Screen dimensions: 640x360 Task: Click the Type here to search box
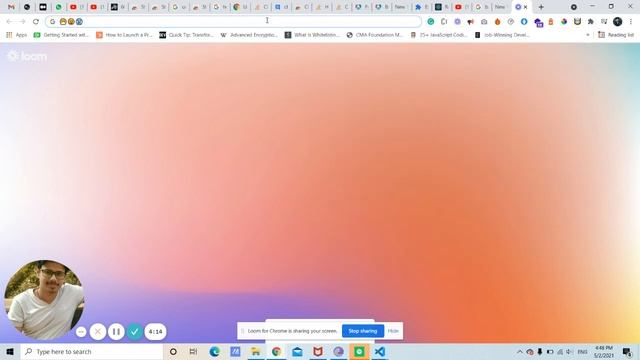point(92,351)
